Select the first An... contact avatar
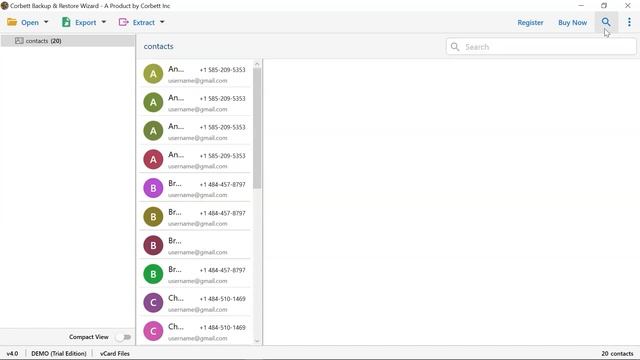Image resolution: width=640 pixels, height=360 pixels. [153, 74]
